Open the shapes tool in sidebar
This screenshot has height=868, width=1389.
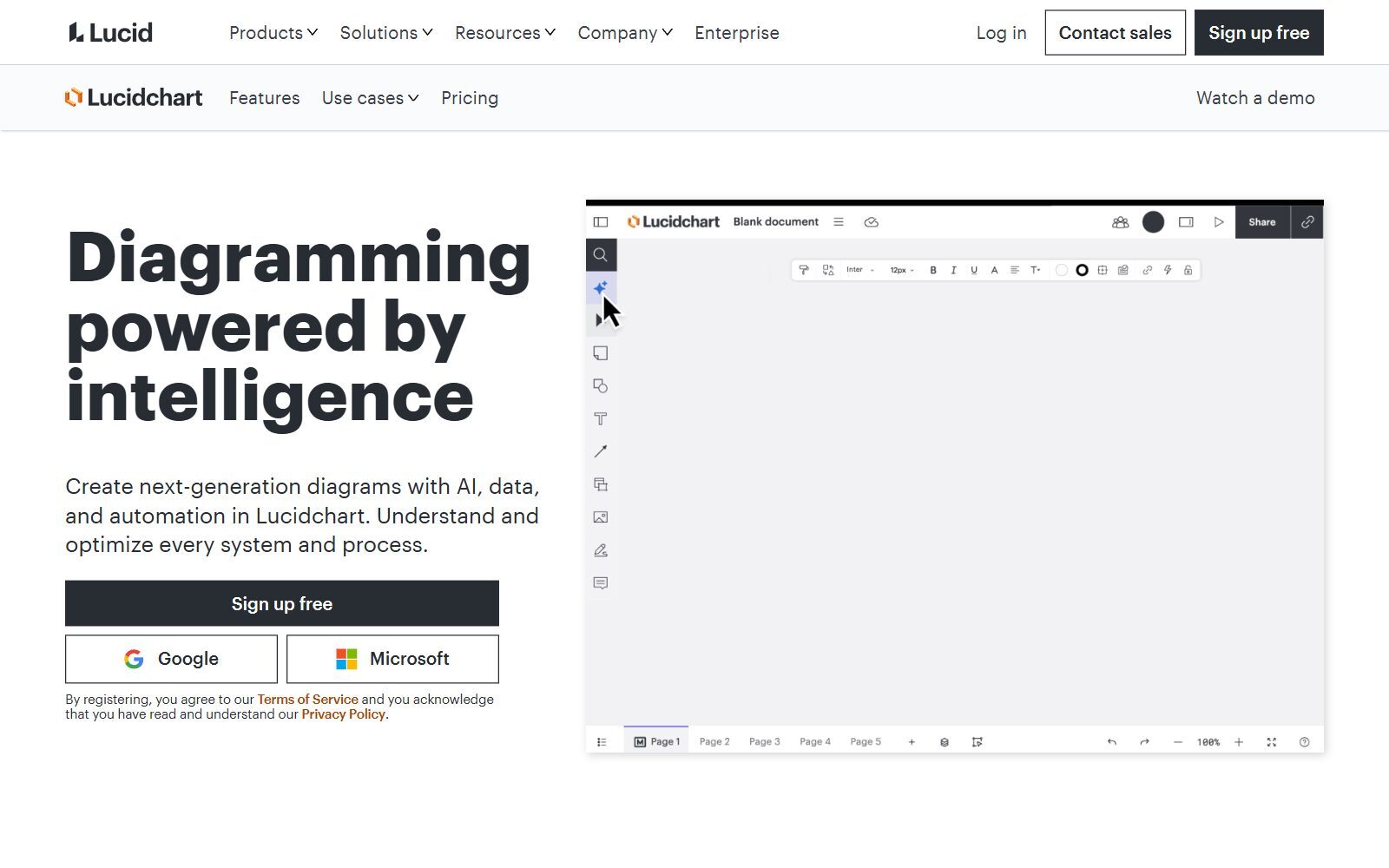tap(600, 386)
